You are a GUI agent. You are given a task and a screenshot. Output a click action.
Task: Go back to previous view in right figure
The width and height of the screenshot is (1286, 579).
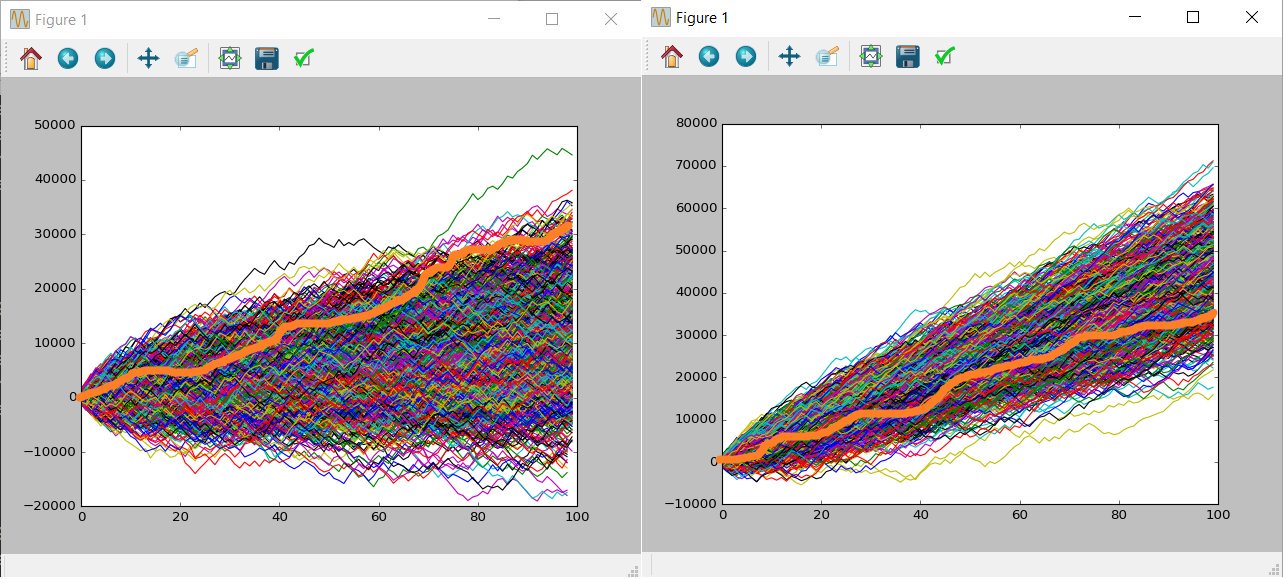tap(709, 56)
